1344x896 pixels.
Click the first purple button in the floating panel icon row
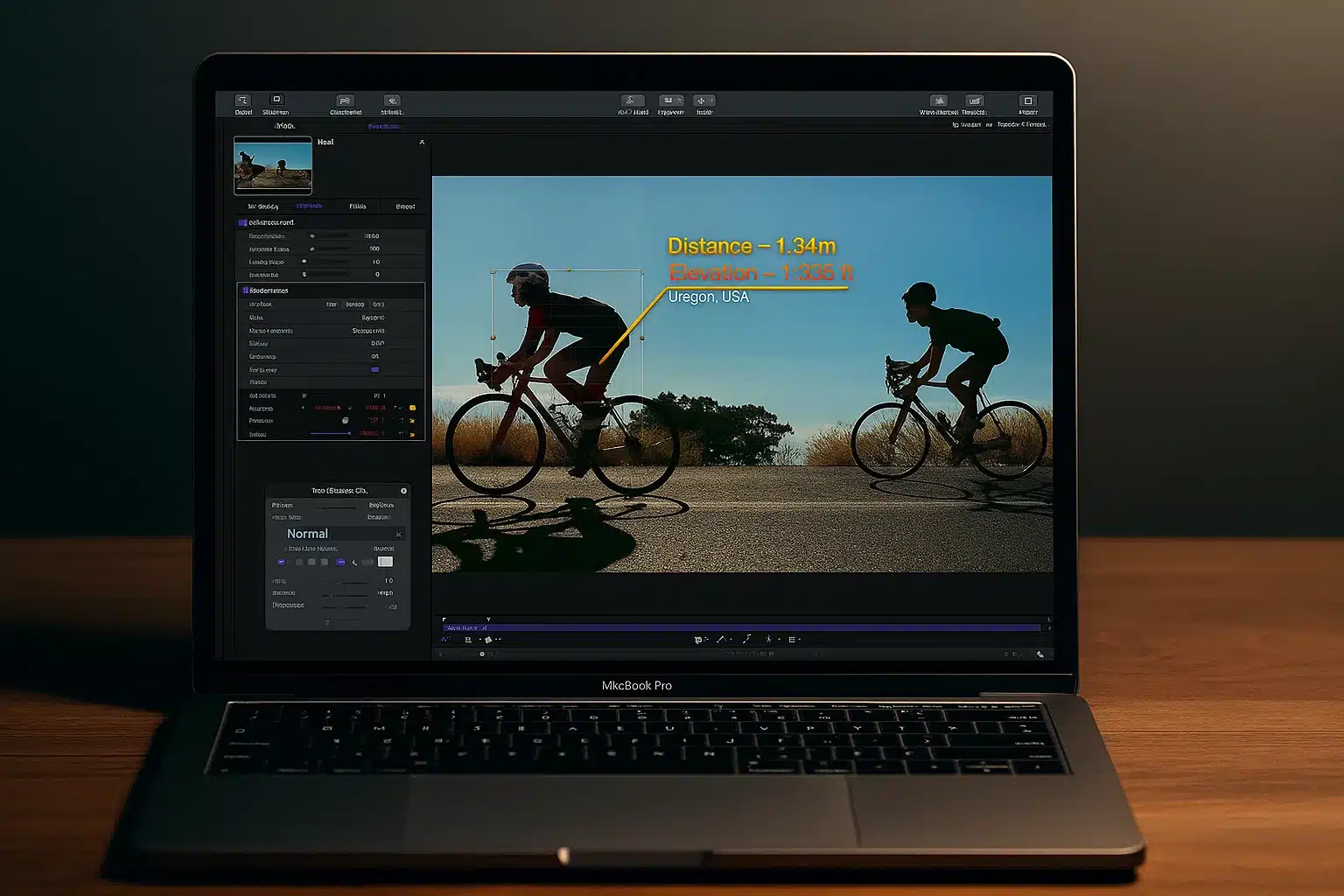click(x=282, y=562)
